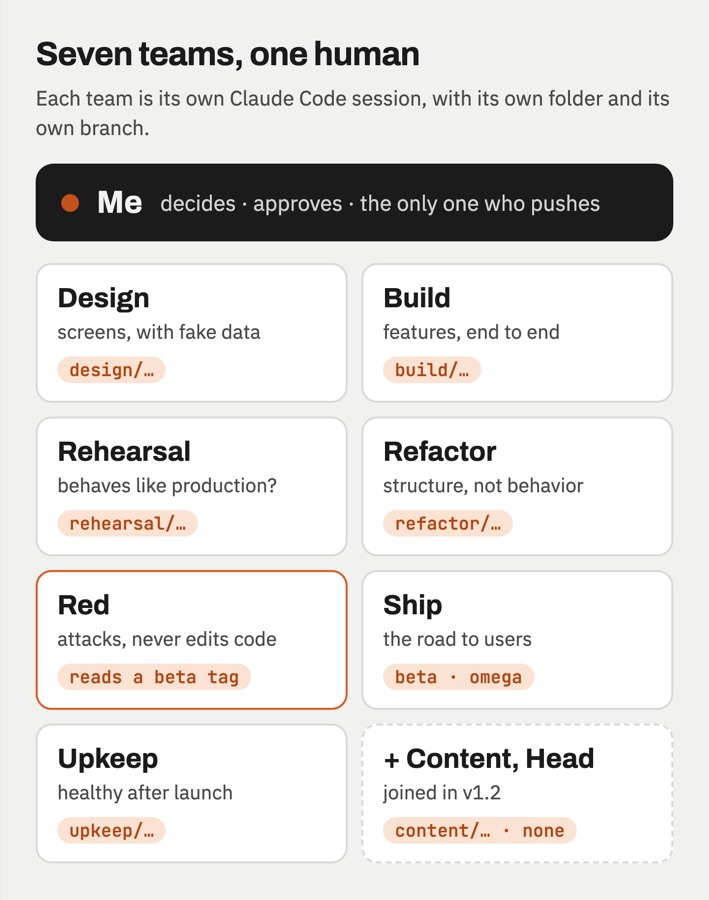Open the Upkeep team card
709x900 pixels.
[192, 793]
